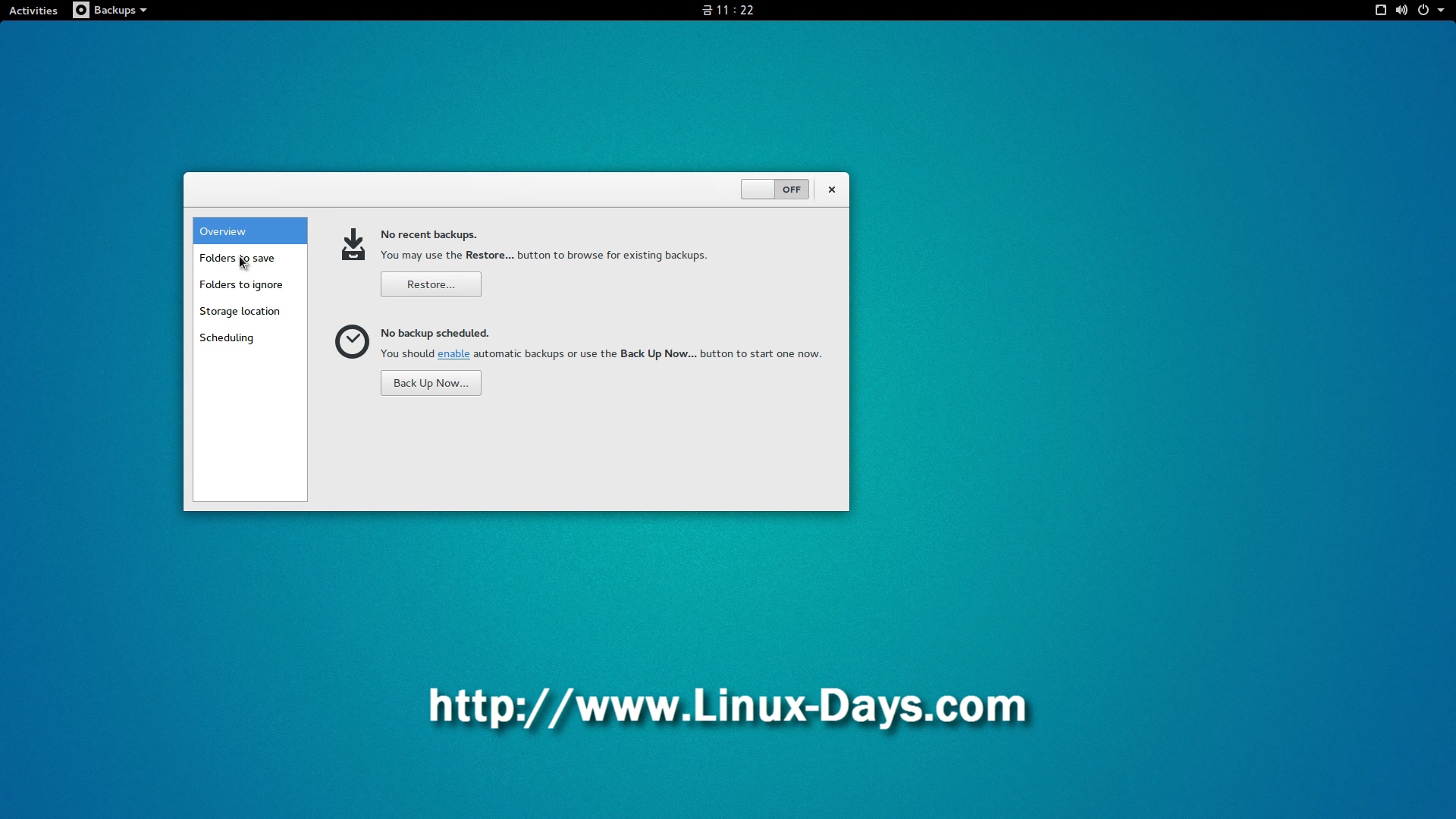Viewport: 1456px width, 819px height.
Task: Click the square window icon in system tray
Action: 1380,10
